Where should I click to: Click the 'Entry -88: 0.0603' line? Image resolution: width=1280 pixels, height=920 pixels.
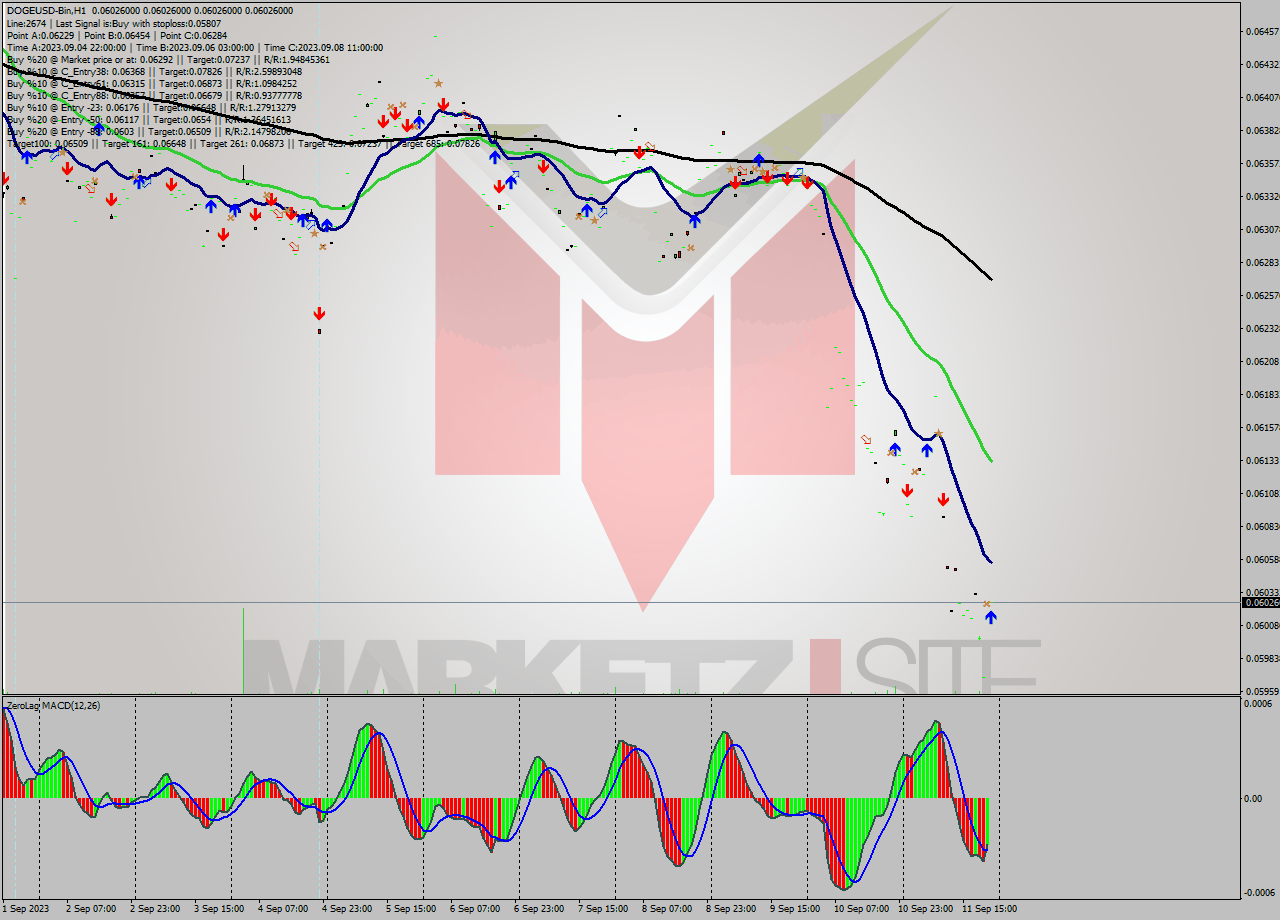149,131
